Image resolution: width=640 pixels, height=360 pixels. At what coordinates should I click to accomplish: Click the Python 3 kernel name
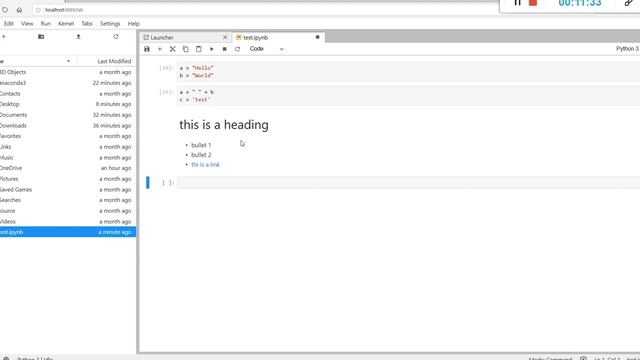[627, 49]
